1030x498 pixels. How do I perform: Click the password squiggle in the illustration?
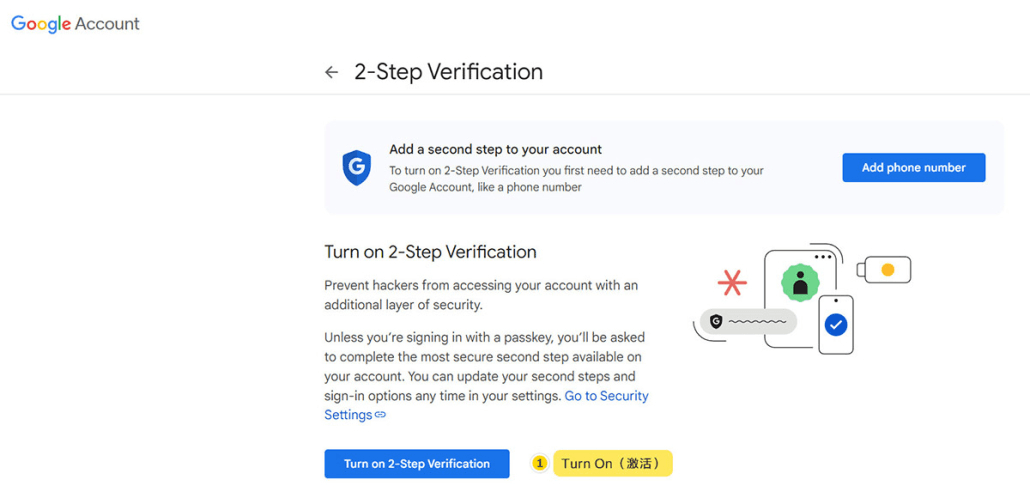tap(758, 322)
